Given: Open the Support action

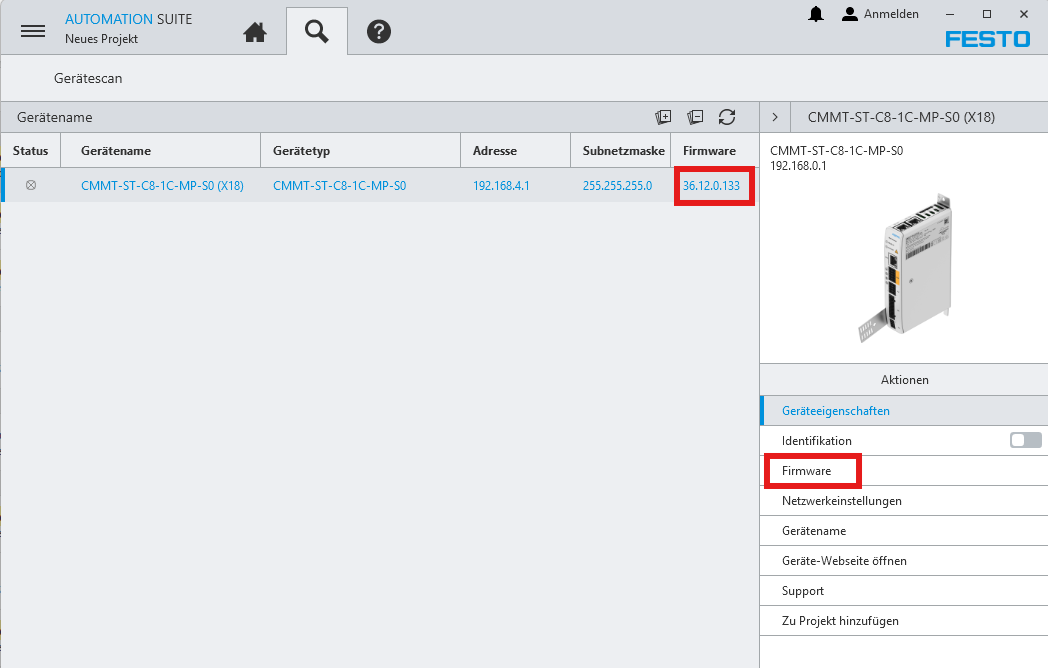Looking at the screenshot, I should coord(904,591).
